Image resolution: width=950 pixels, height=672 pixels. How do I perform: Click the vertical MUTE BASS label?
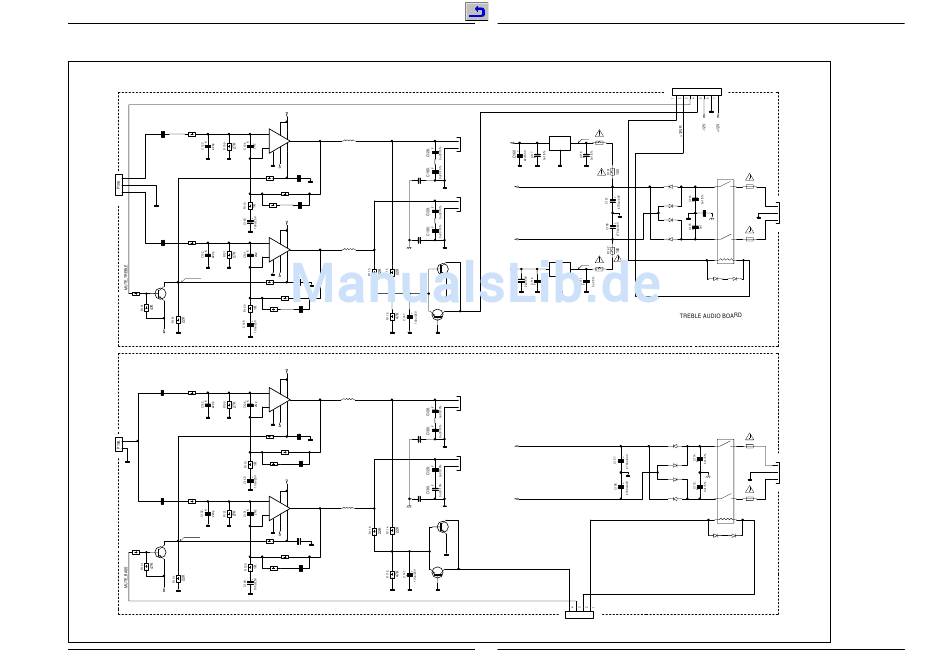[127, 578]
